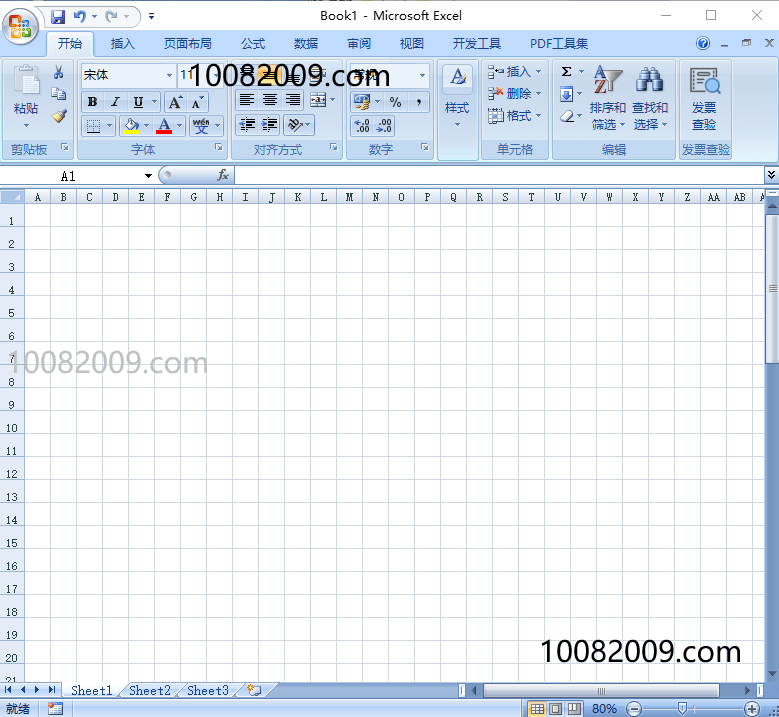Viewport: 779px width, 717px height.
Task: Click the Save icon in quick access toolbar
Action: tap(58, 16)
